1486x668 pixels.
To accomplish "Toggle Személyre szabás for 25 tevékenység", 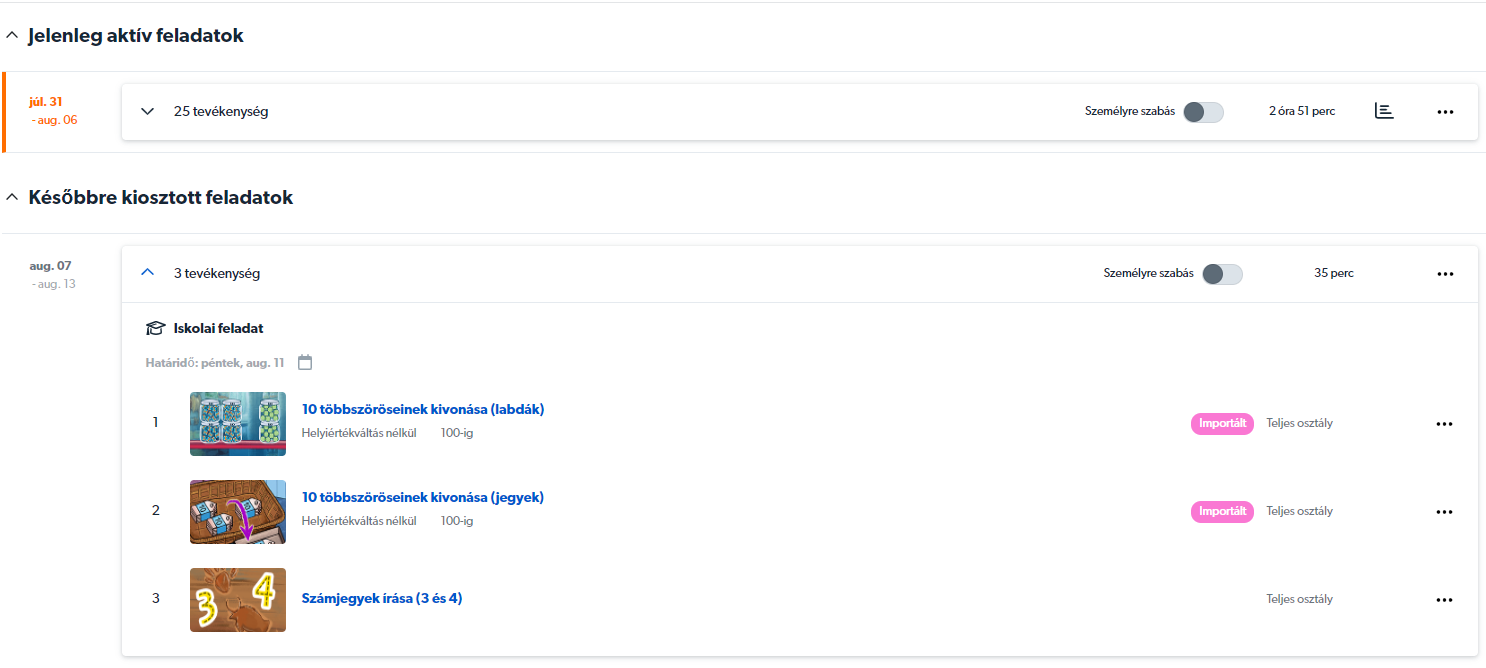I will (x=1203, y=112).
